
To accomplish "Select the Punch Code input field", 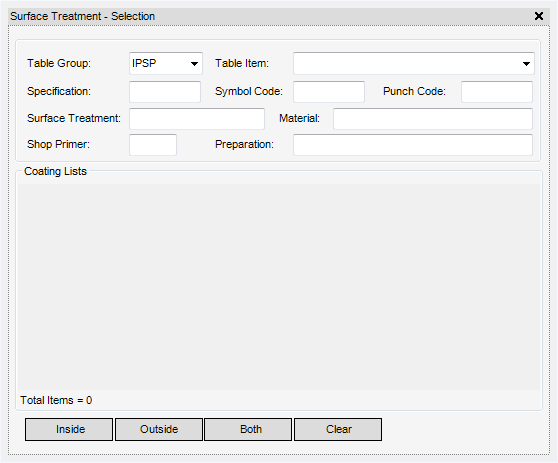I will [x=497, y=92].
